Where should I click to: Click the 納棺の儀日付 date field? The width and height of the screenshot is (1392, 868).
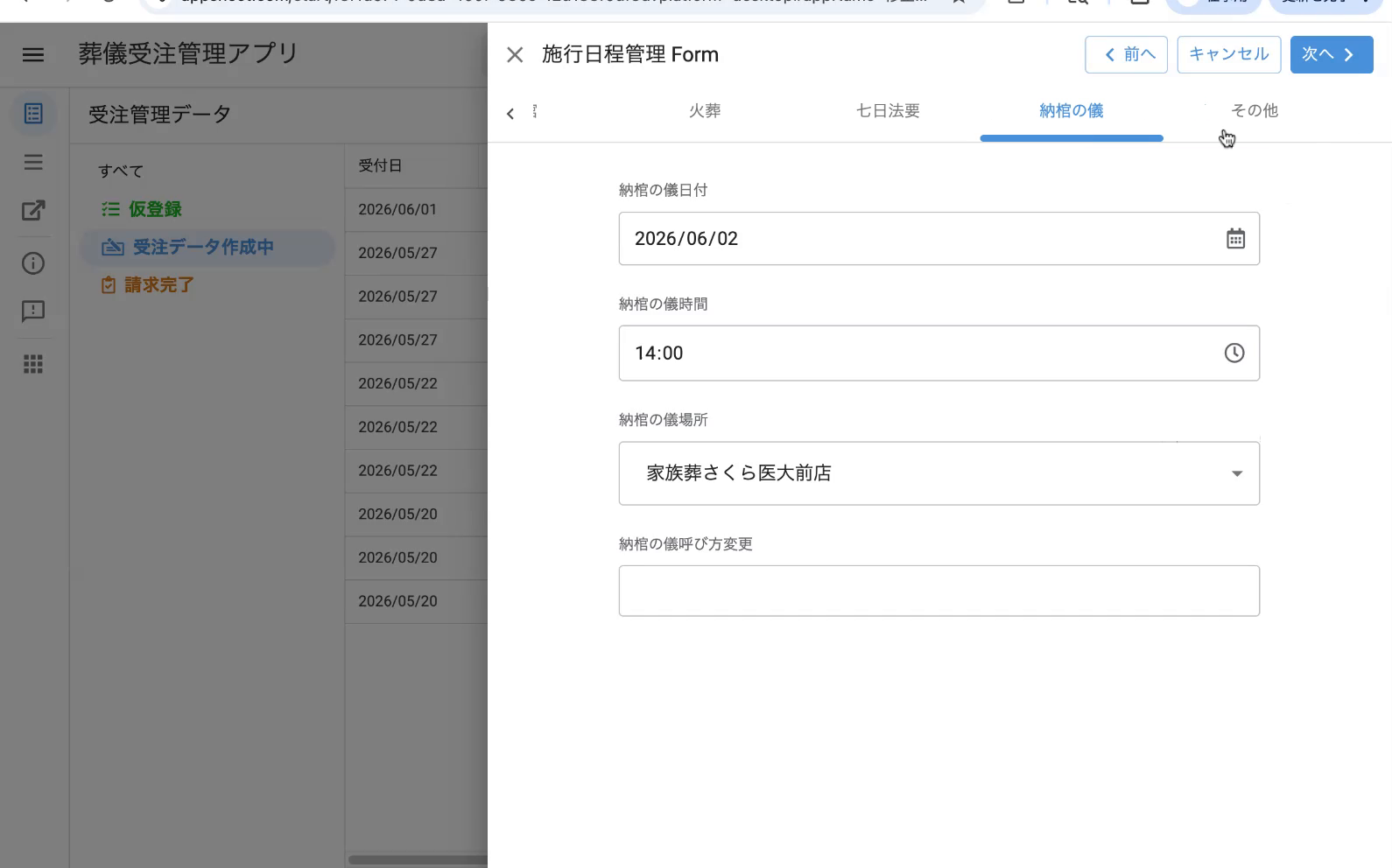tap(939, 239)
